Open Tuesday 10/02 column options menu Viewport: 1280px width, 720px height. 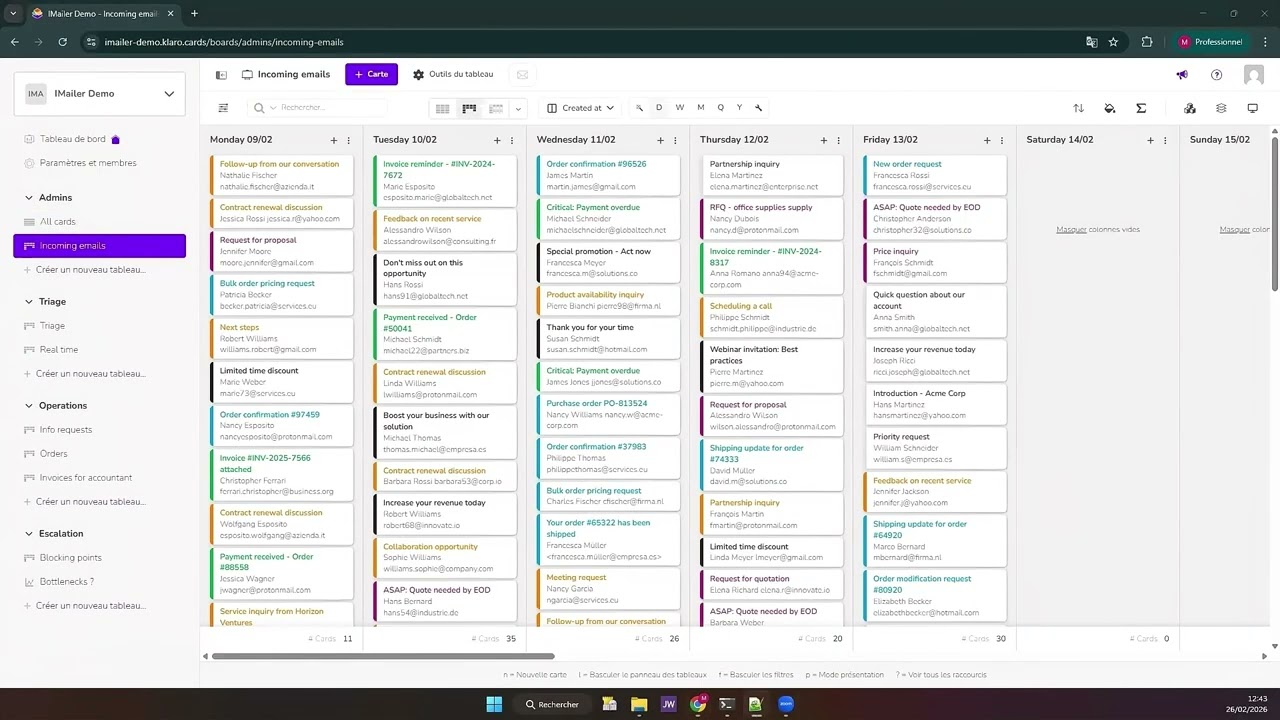click(x=512, y=140)
